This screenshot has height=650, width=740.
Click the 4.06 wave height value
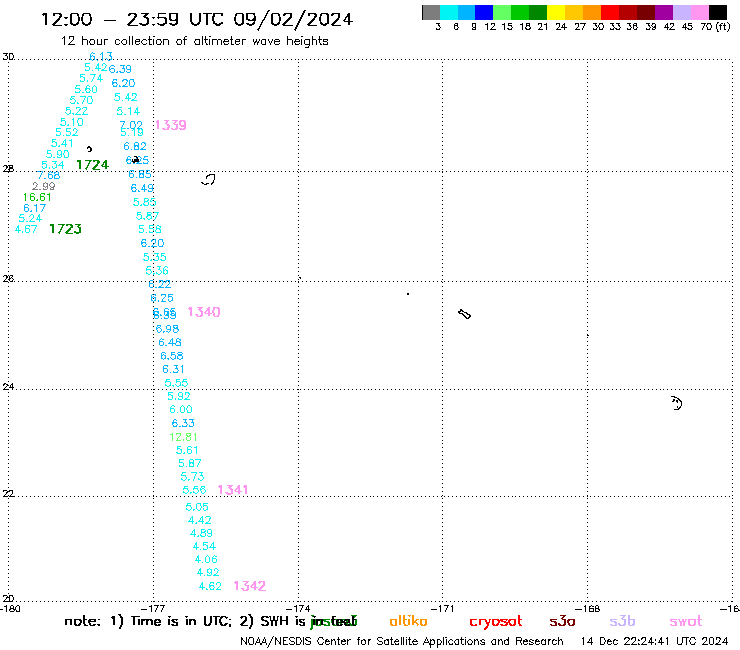206,559
